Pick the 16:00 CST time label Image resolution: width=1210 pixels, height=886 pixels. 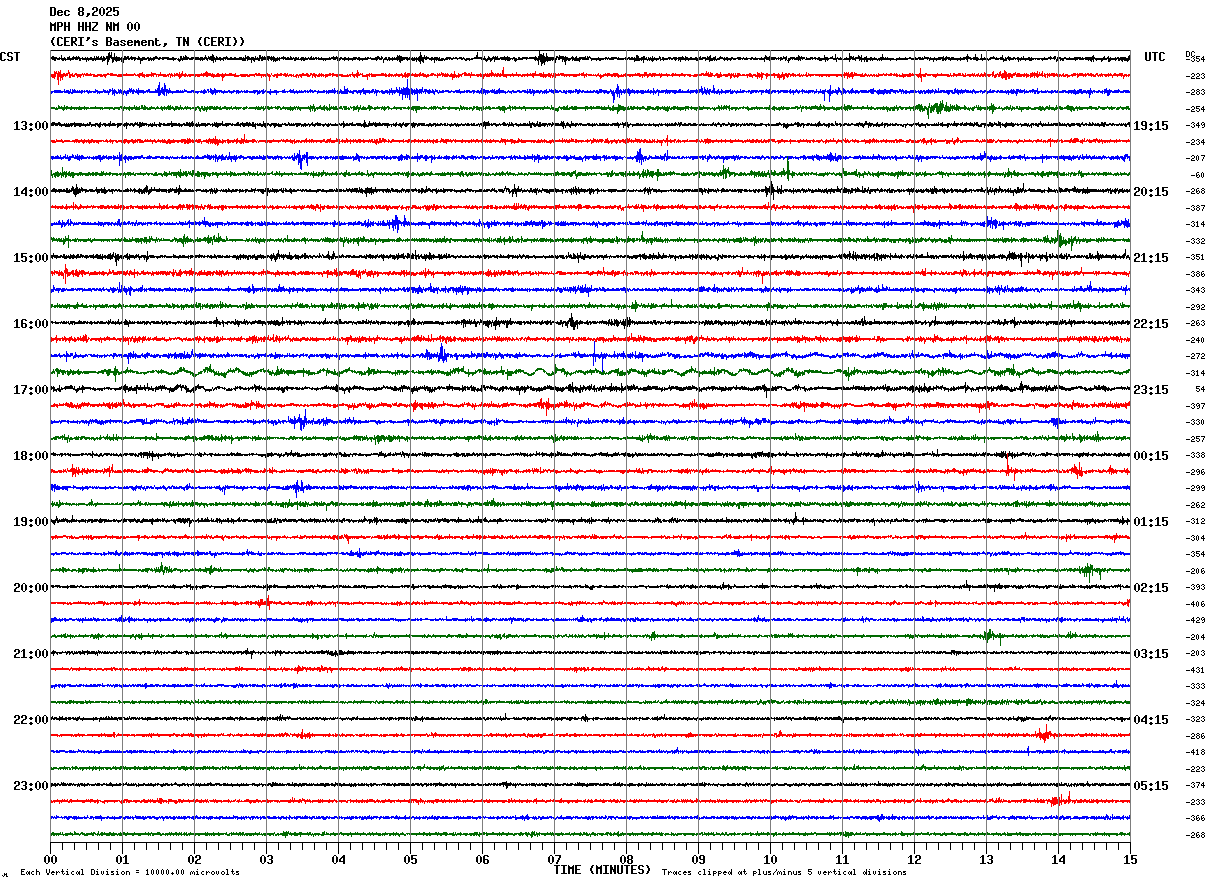tap(31, 324)
